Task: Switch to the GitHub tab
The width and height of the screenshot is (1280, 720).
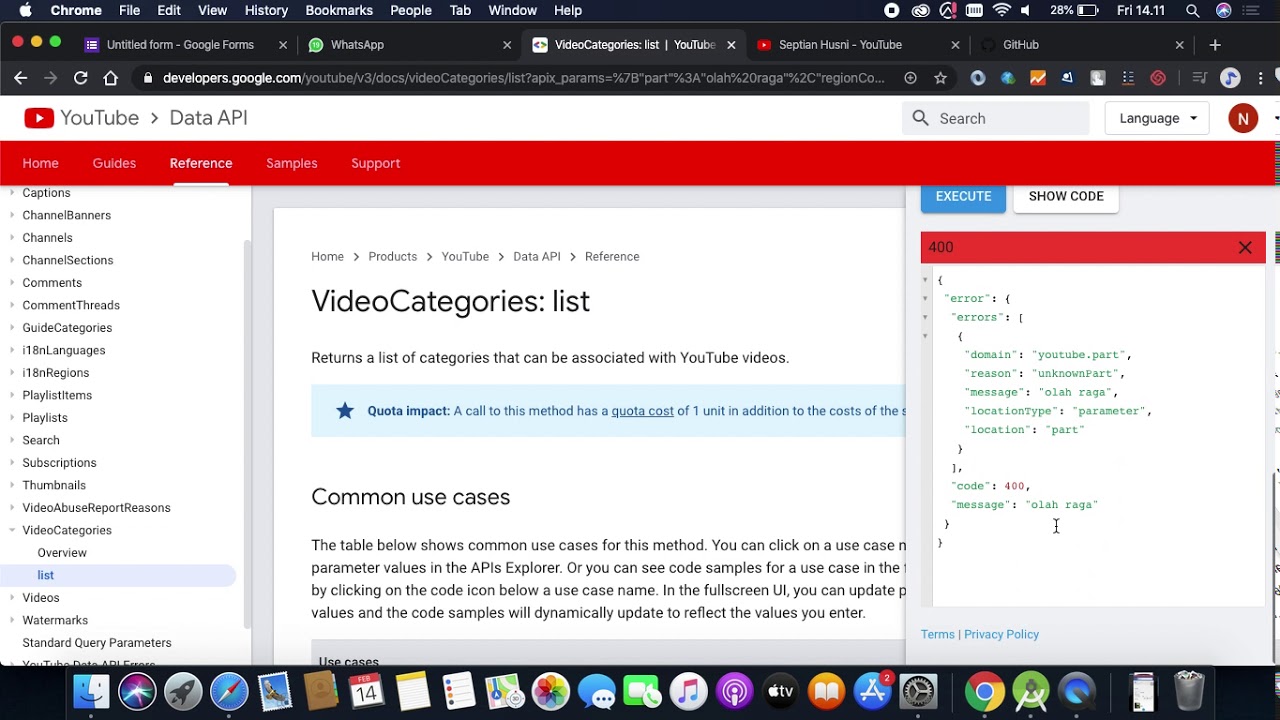Action: [1020, 45]
